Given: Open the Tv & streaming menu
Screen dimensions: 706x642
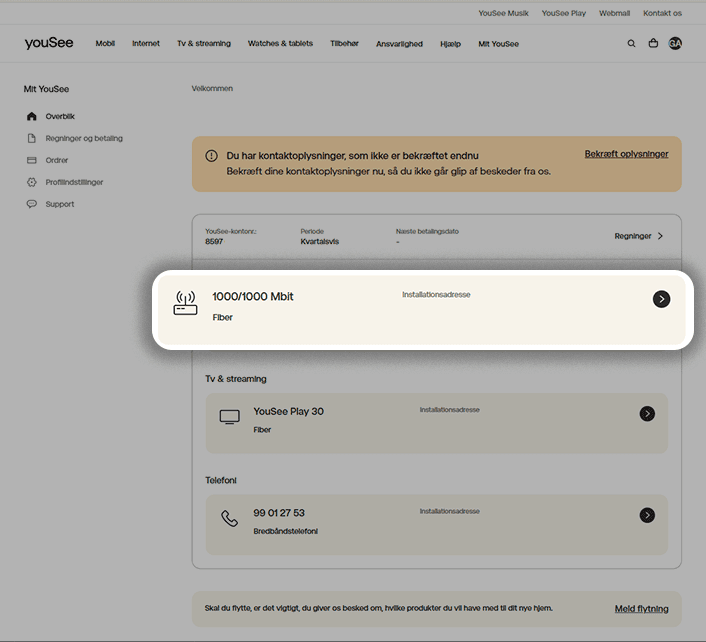Looking at the screenshot, I should [204, 44].
